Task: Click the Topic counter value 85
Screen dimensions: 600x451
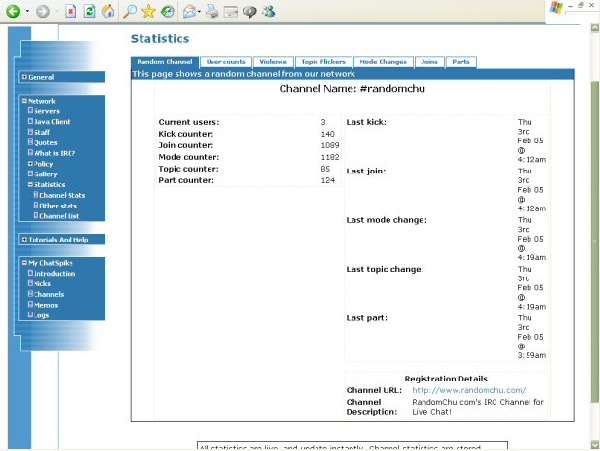Action: (x=325, y=169)
